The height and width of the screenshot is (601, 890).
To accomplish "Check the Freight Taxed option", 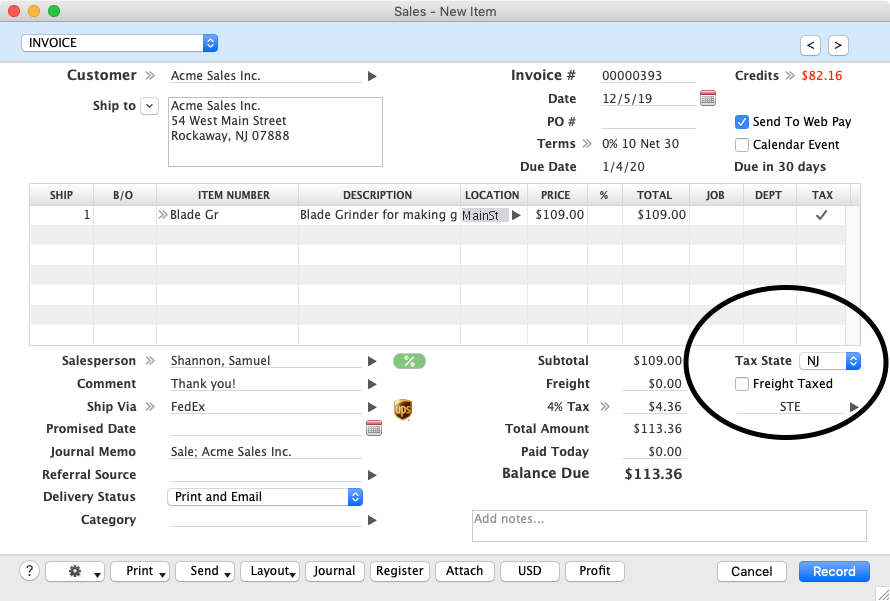I will [x=742, y=384].
